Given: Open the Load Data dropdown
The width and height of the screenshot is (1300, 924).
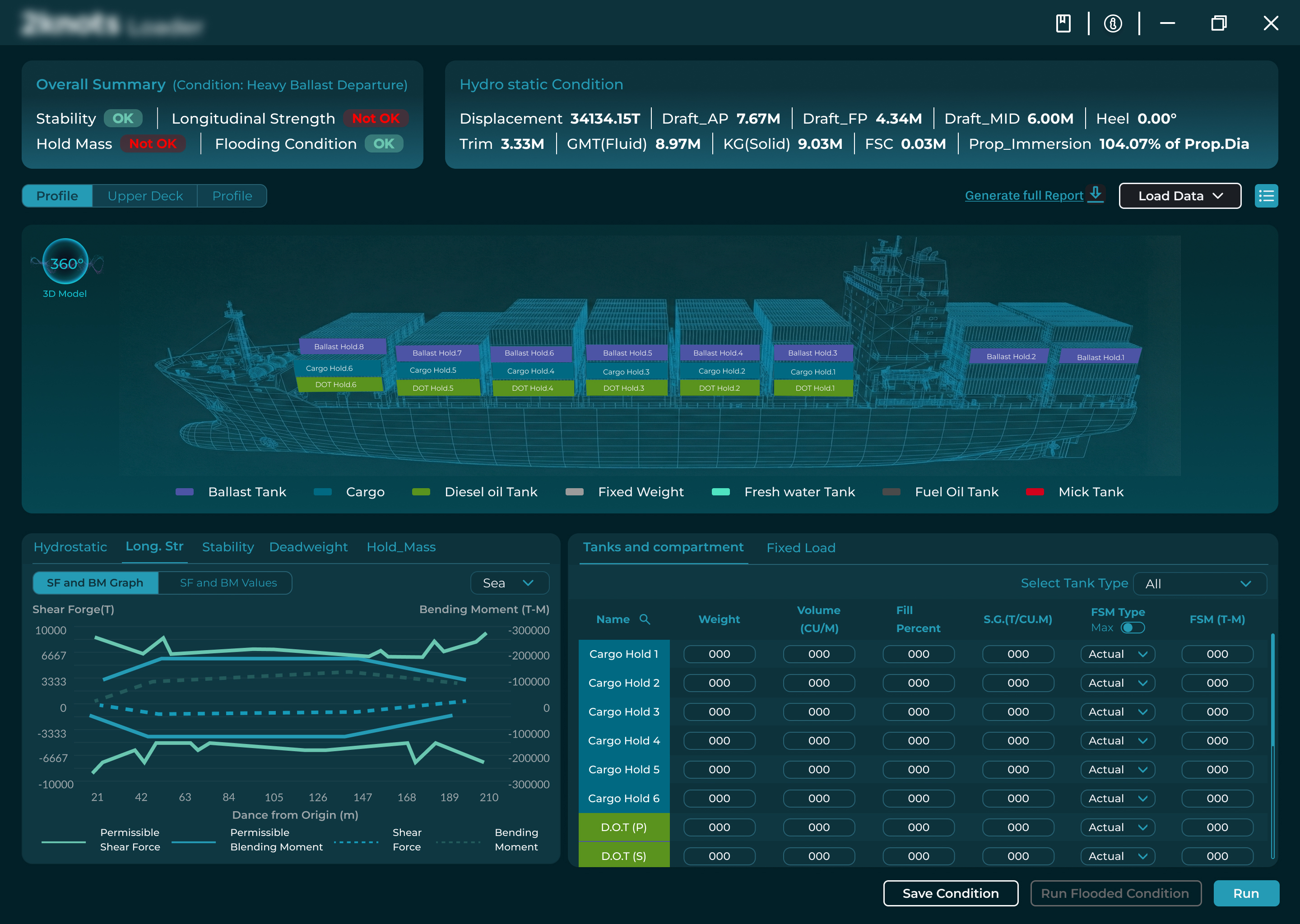Looking at the screenshot, I should tap(1179, 196).
